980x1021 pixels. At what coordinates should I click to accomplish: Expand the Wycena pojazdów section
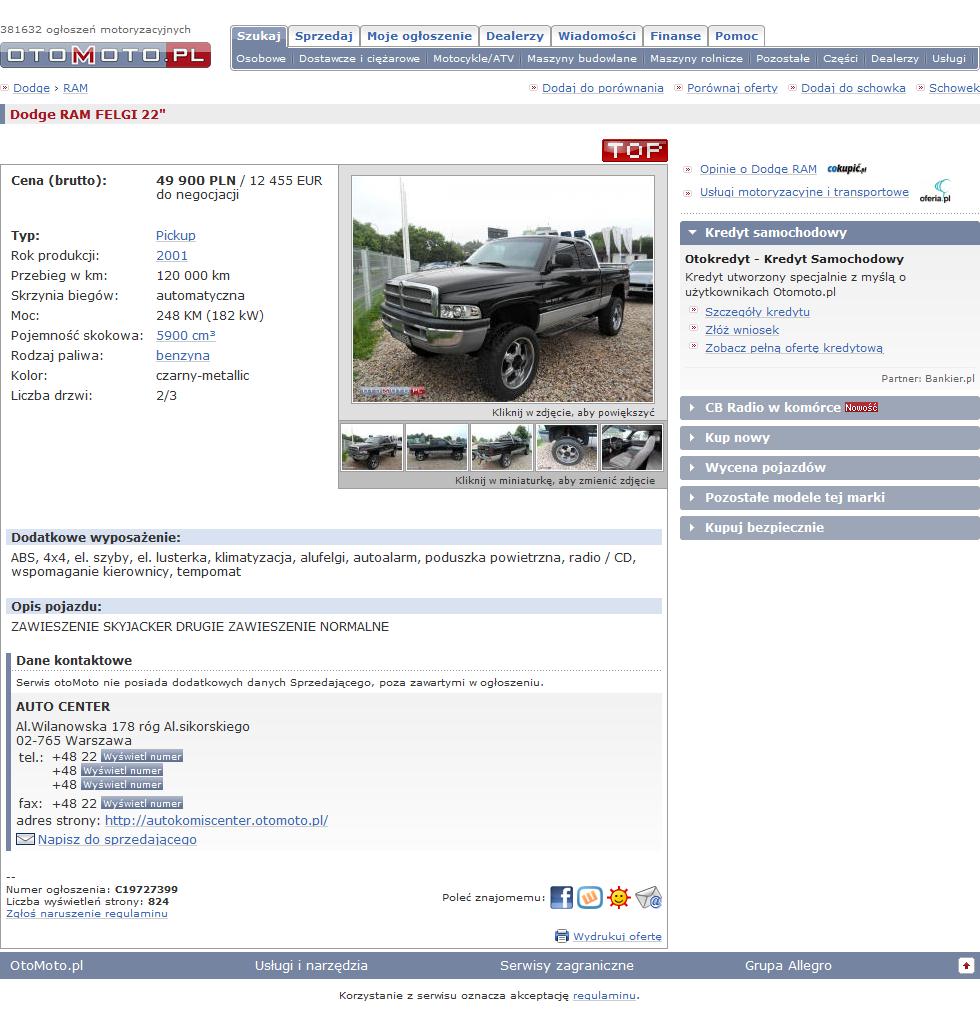point(830,468)
